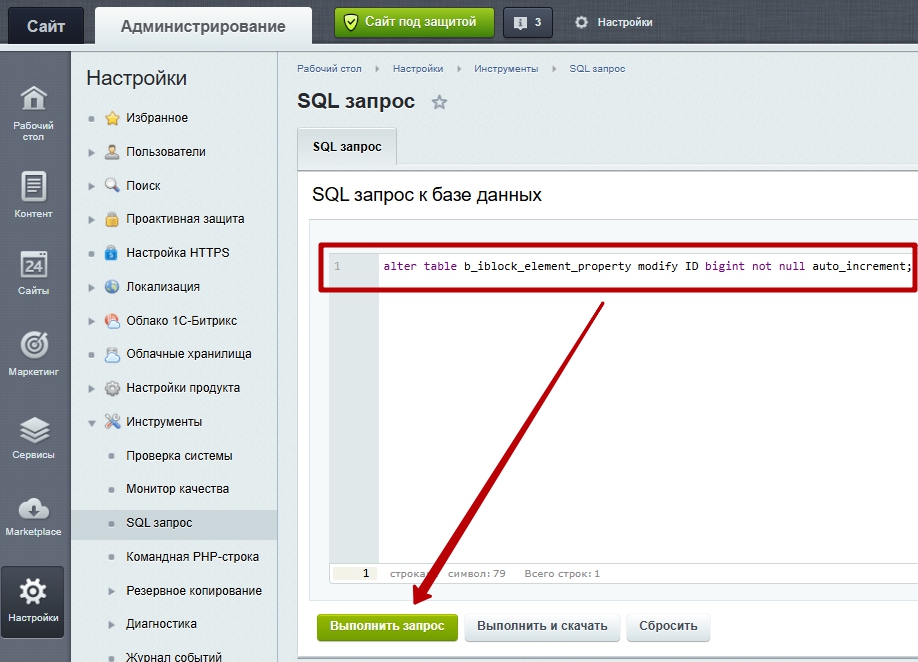Collapse the Инструменты tree node
Viewport: 918px width, 662px height.
(x=92, y=423)
